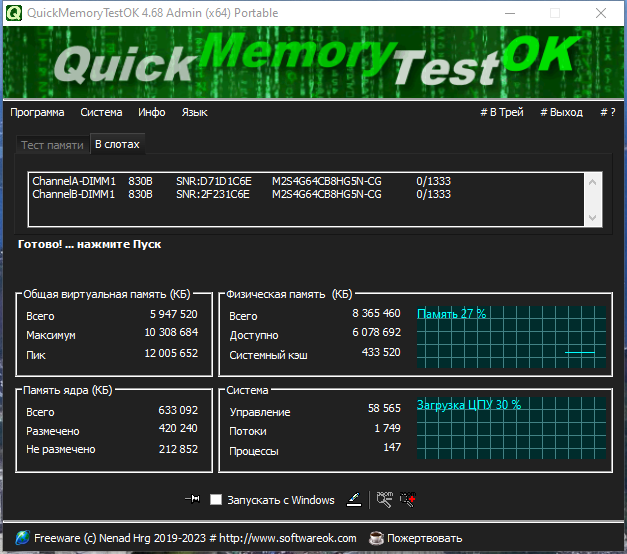Click serial number SNR:2F231C6E
This screenshot has width=627, height=554.
tap(213, 194)
